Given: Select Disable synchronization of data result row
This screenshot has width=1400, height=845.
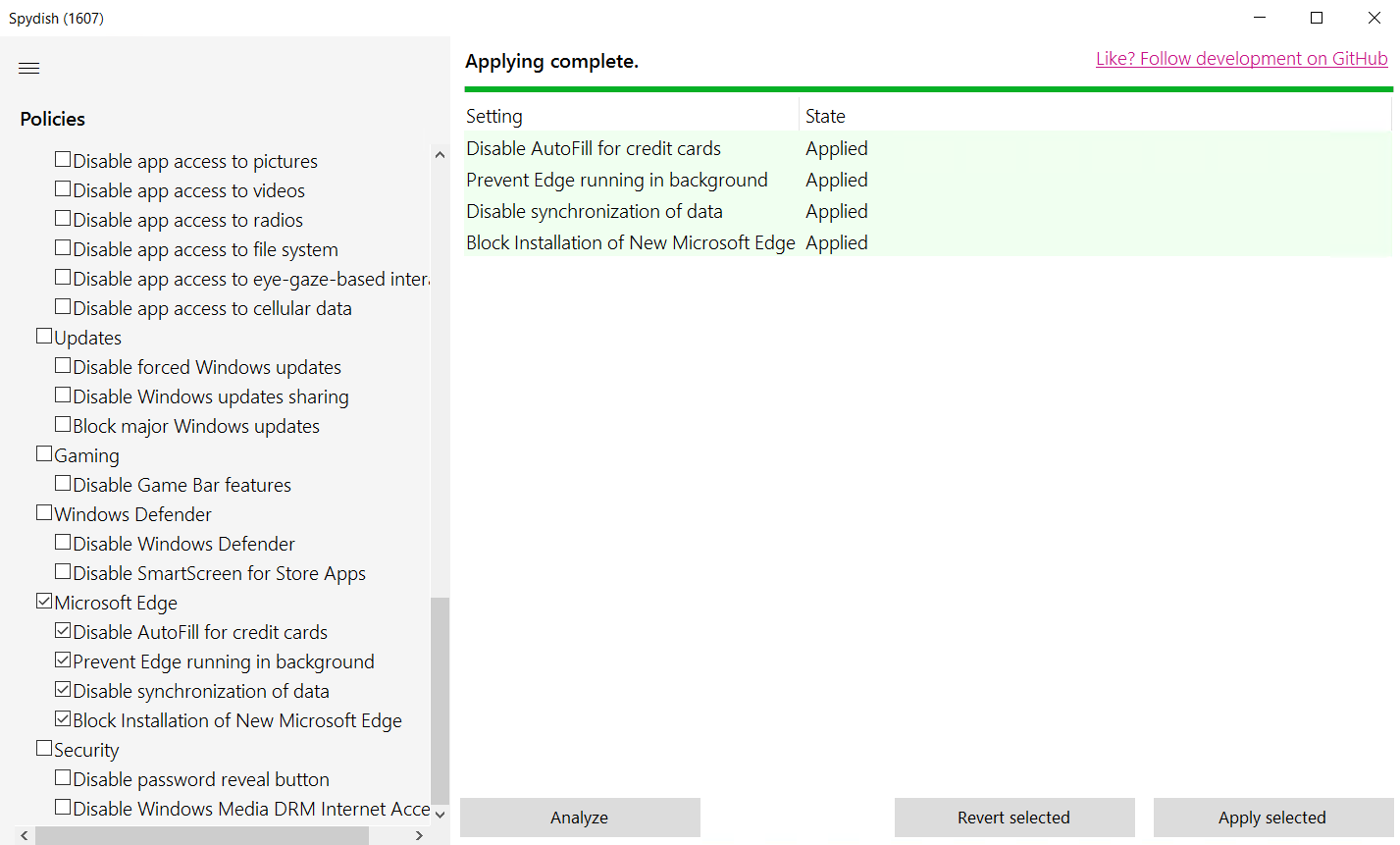Looking at the screenshot, I should [x=928, y=211].
